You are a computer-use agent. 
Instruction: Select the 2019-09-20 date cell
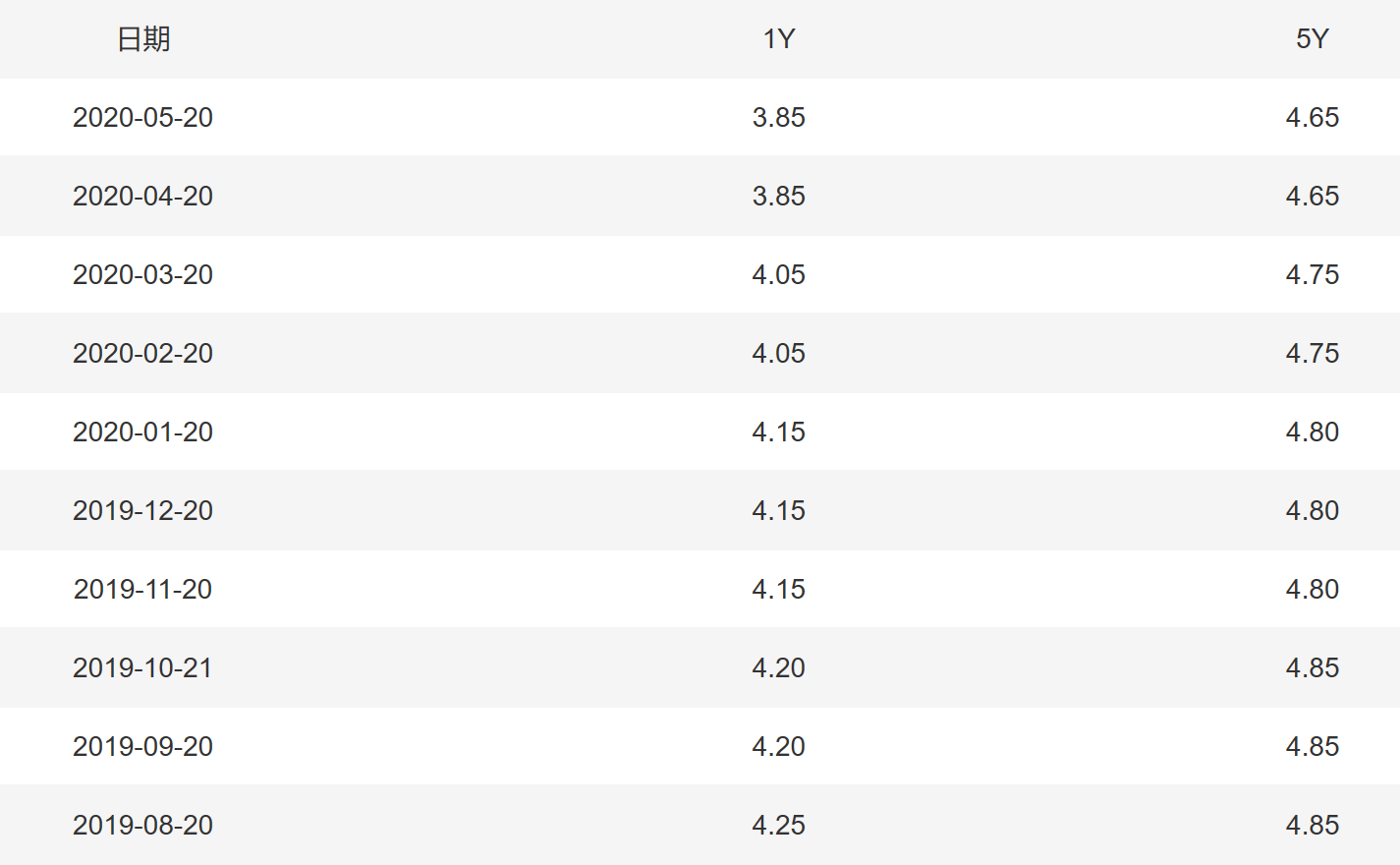(x=143, y=746)
